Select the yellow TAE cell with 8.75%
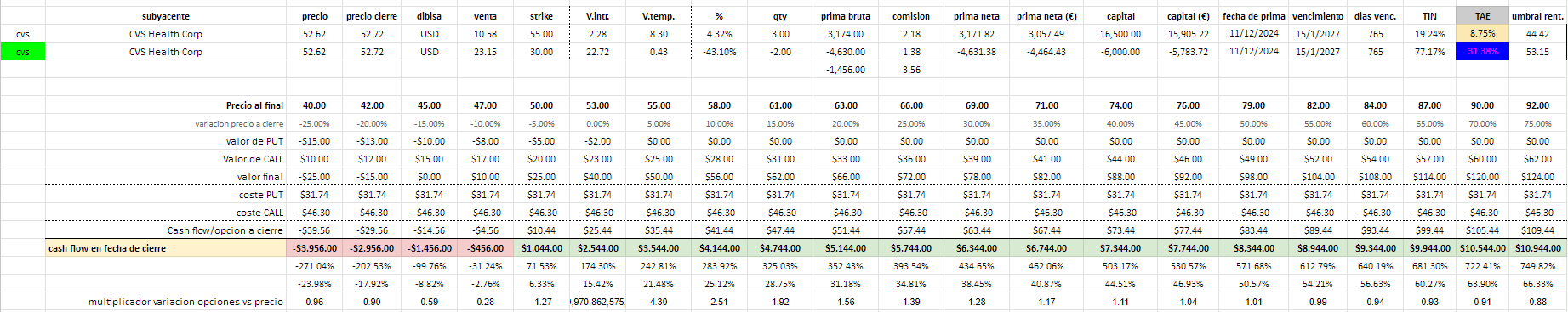Screen dimensions: 1568x312 [x=1482, y=34]
